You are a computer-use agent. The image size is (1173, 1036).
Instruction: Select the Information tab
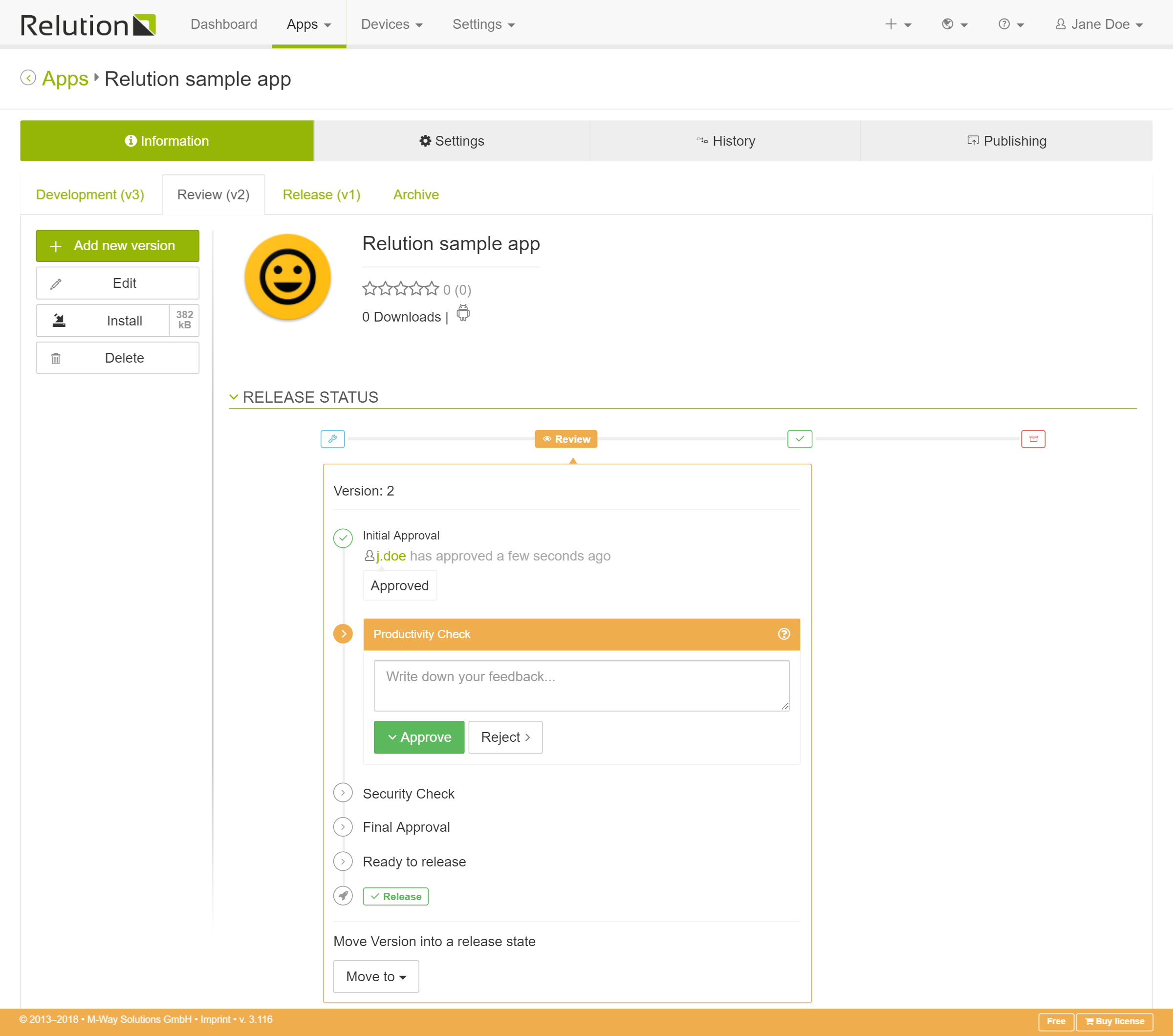coord(167,141)
